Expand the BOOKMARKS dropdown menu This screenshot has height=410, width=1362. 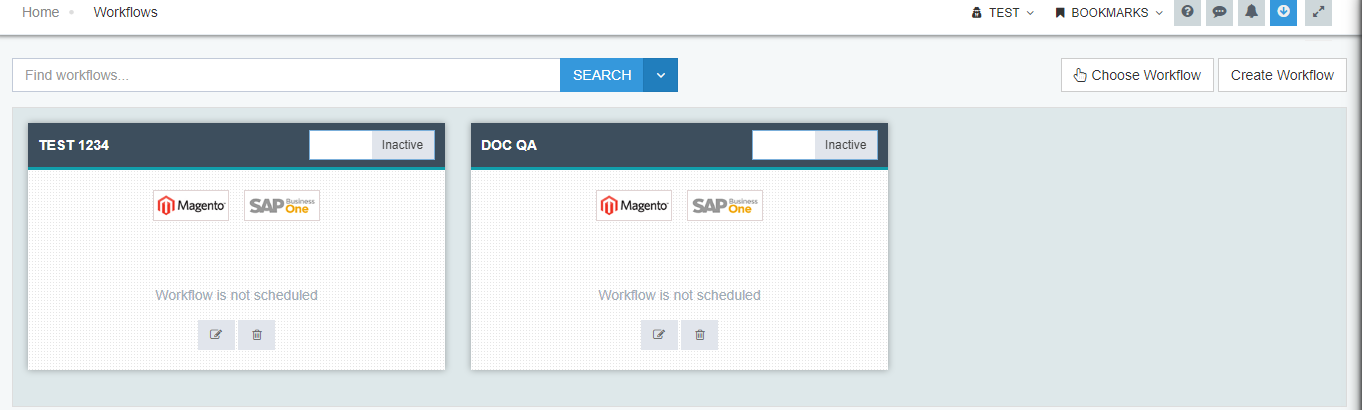(x=1109, y=13)
